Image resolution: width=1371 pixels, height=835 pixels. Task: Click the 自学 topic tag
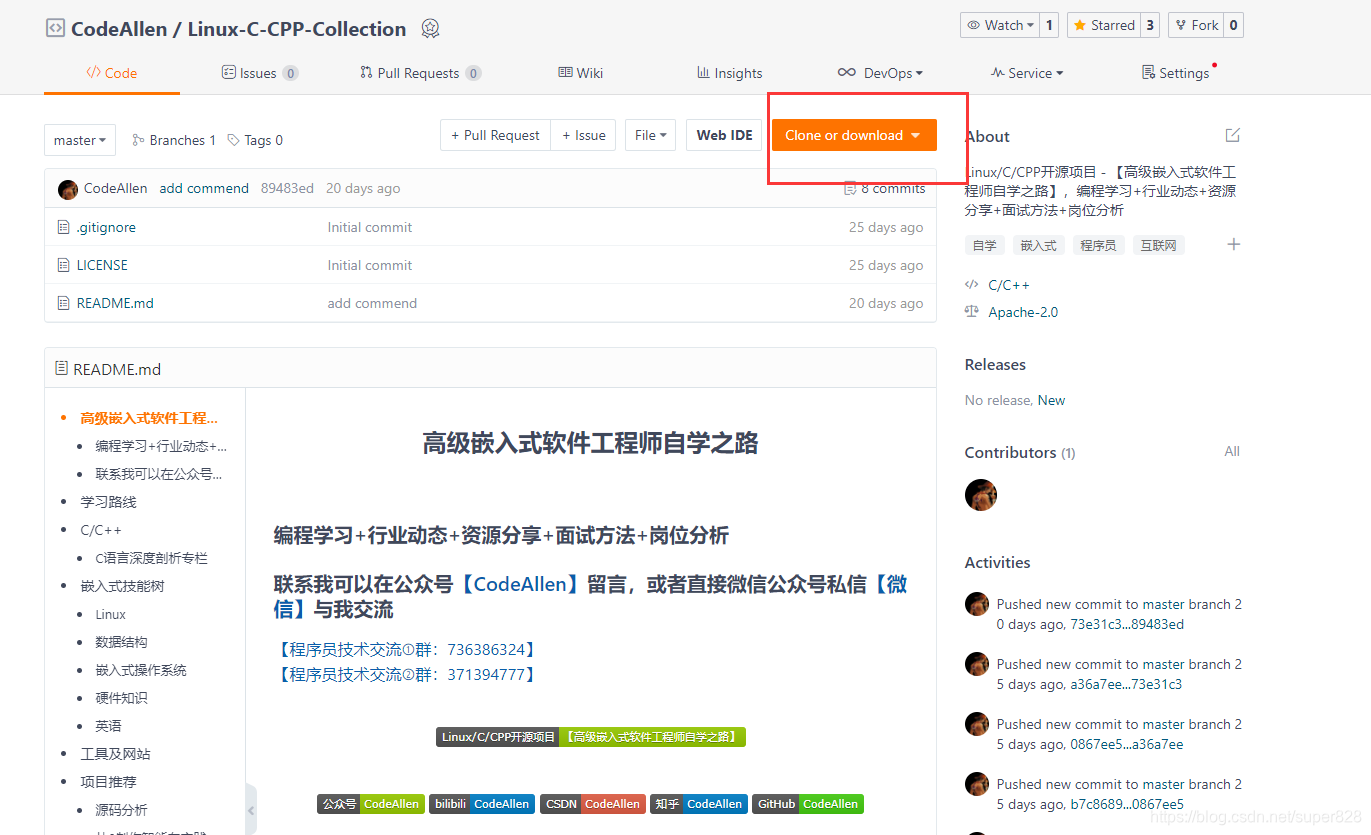pos(985,245)
